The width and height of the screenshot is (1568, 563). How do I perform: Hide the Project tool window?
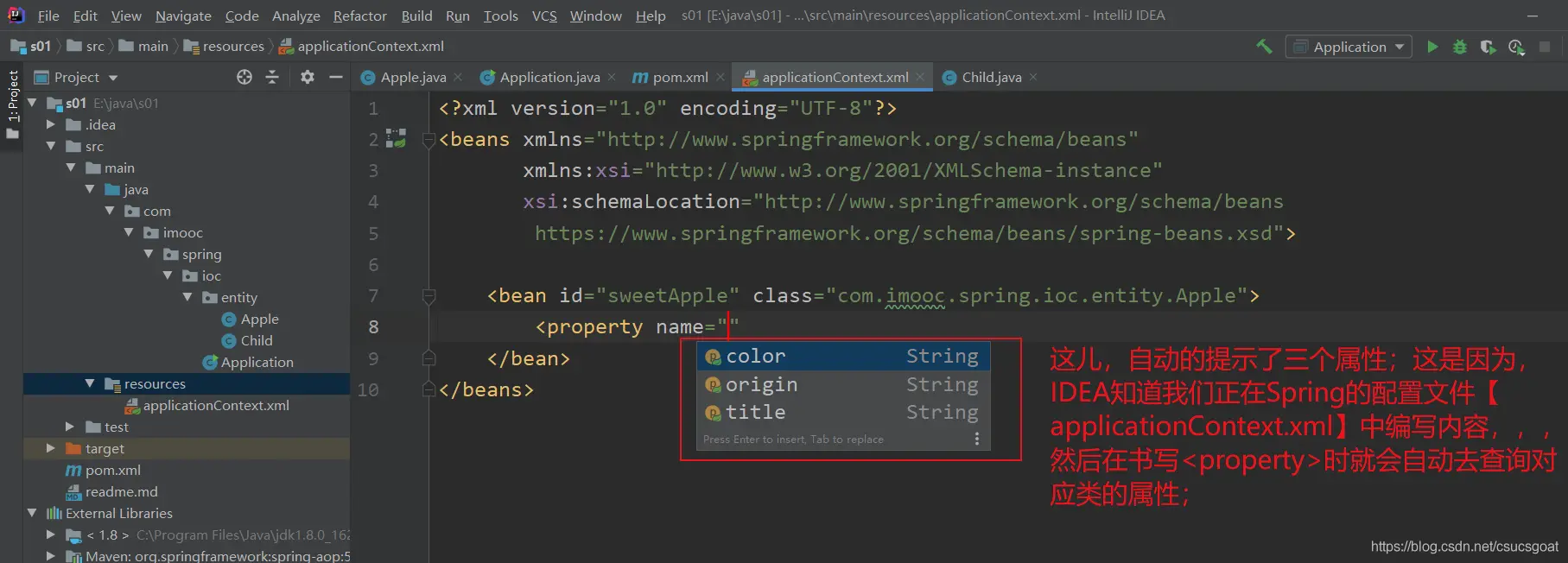pyautogui.click(x=336, y=77)
